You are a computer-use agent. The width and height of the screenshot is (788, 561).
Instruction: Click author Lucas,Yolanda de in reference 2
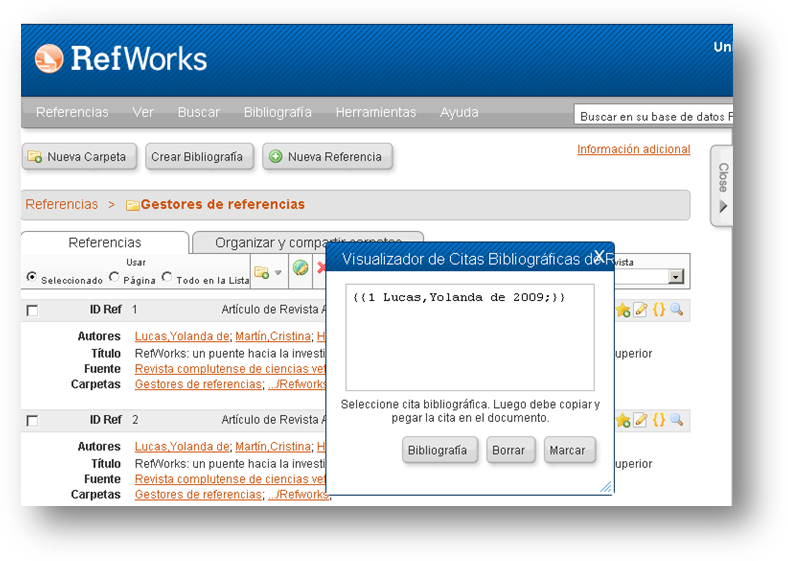(x=182, y=446)
